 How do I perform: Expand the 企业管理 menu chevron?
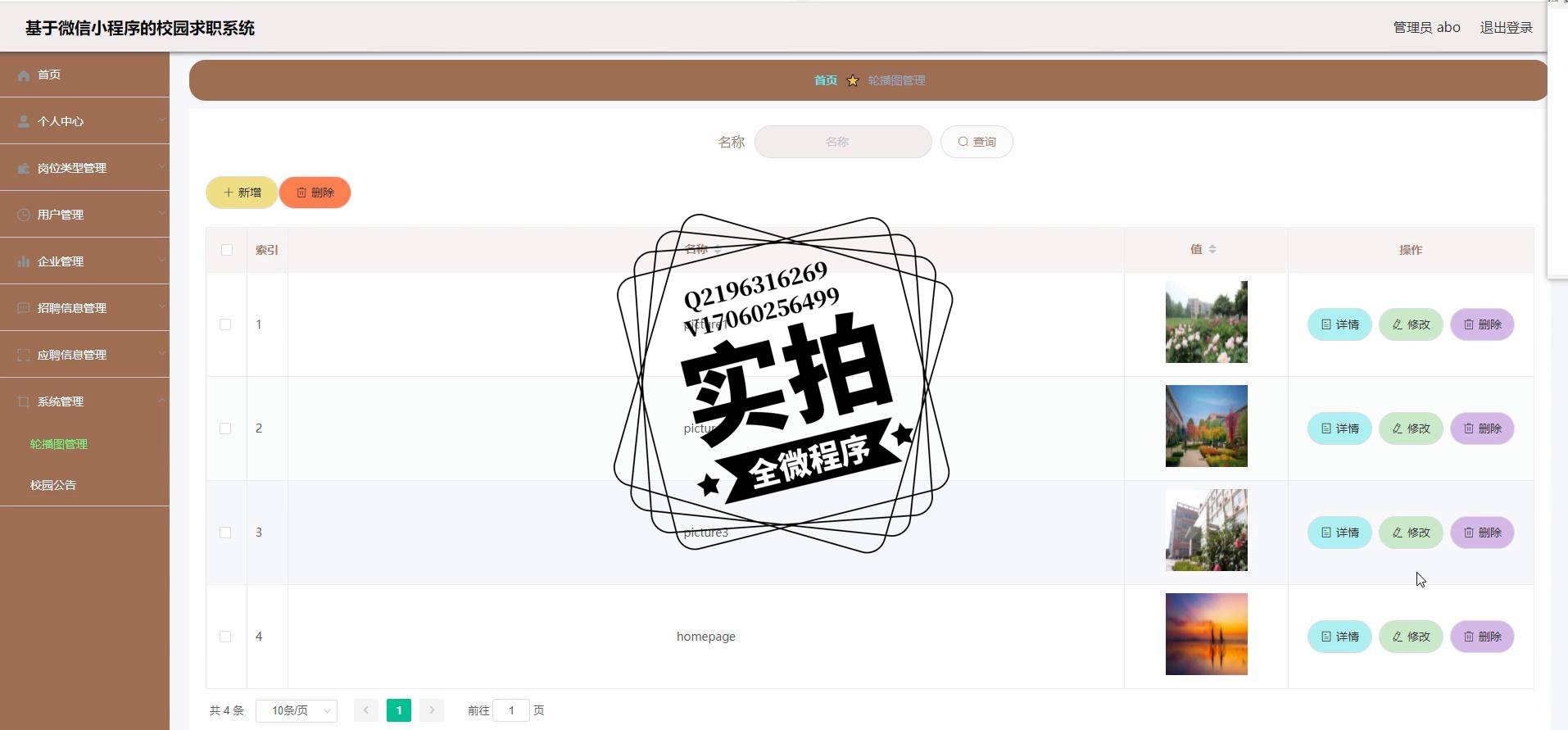[x=161, y=261]
